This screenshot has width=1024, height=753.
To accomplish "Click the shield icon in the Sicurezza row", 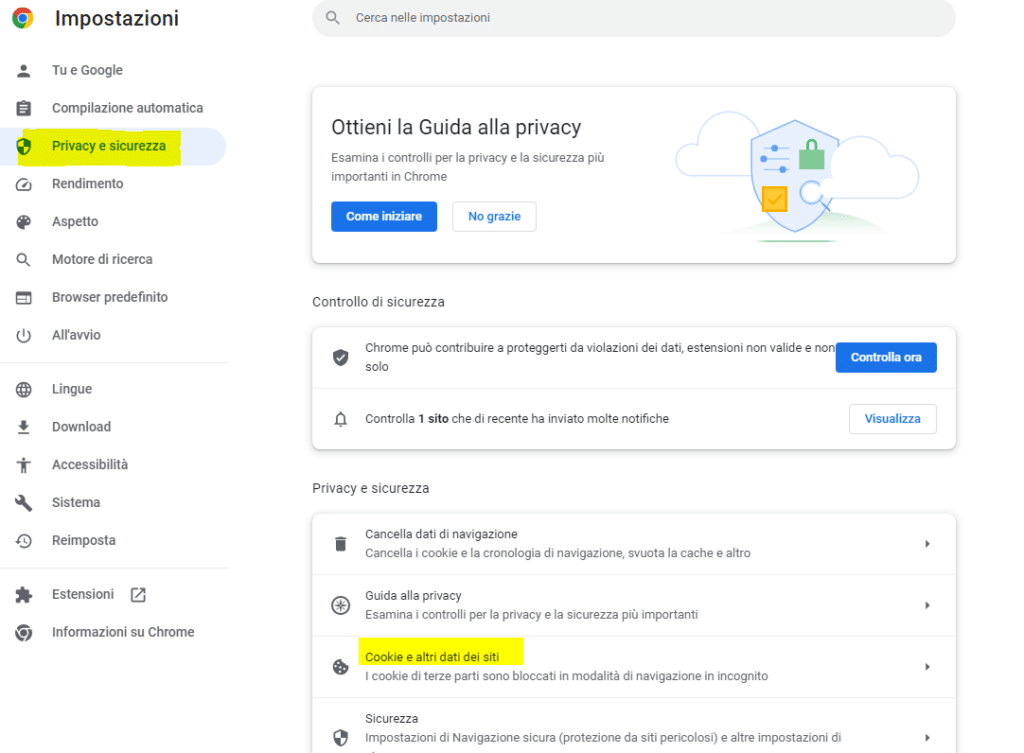I will [x=340, y=737].
